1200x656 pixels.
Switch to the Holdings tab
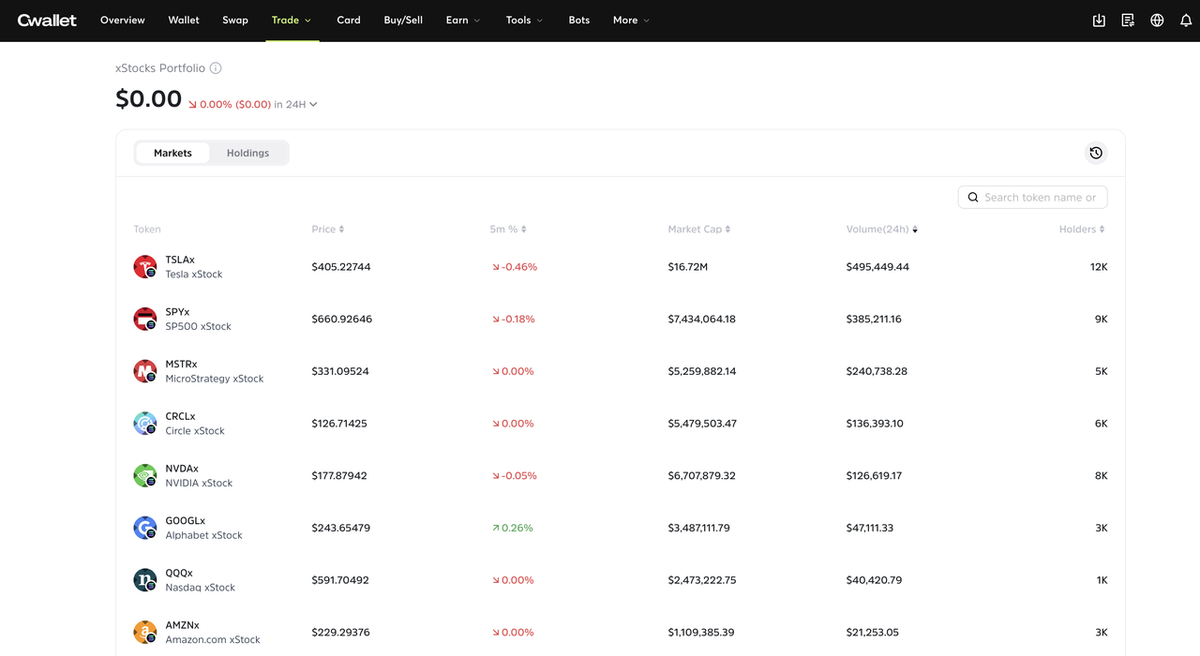(x=248, y=153)
